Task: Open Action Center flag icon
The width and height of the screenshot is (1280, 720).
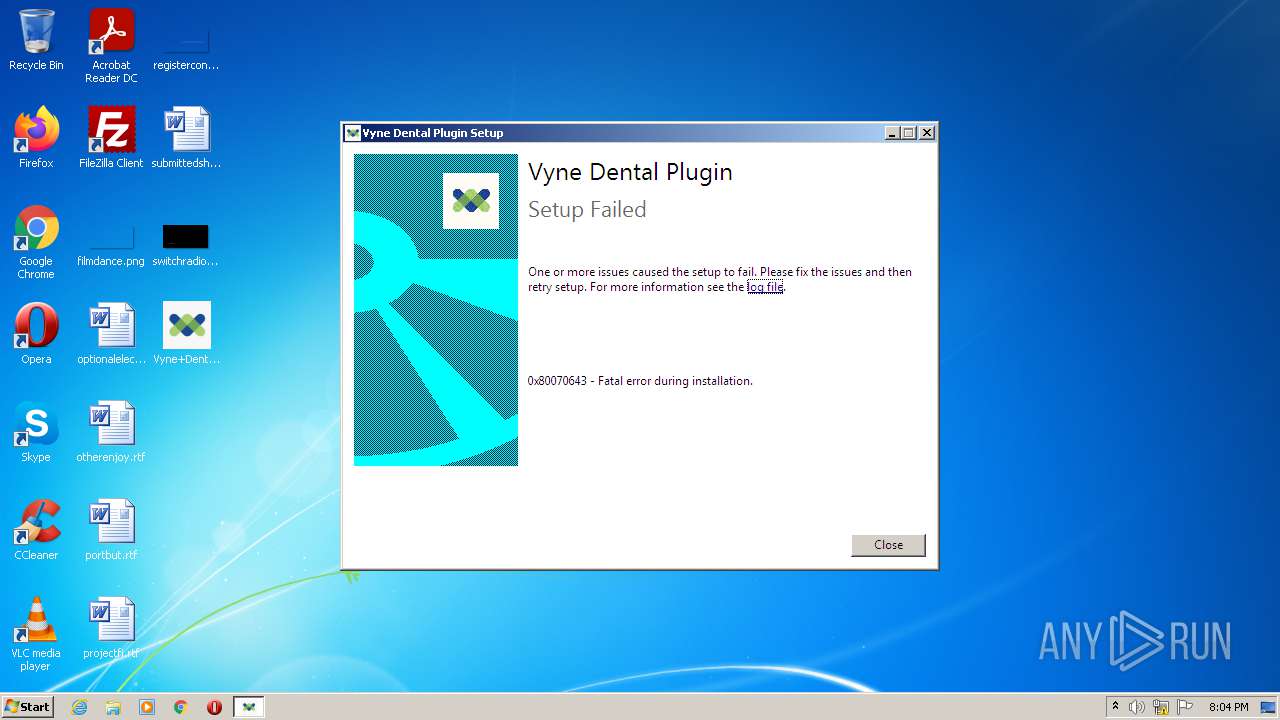Action: tap(1185, 707)
